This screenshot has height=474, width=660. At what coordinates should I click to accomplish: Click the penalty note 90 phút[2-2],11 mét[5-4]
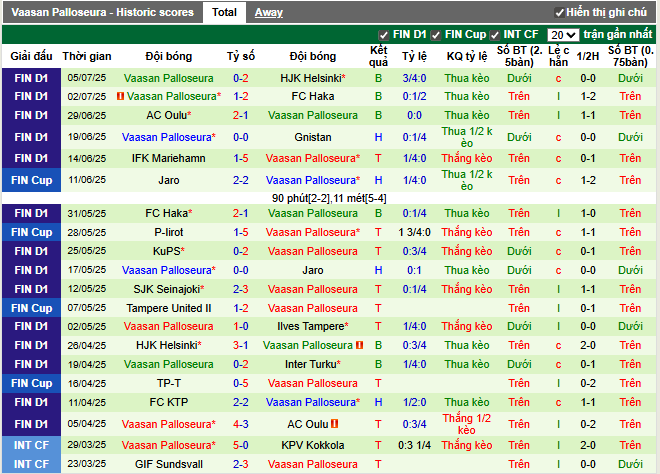329,198
